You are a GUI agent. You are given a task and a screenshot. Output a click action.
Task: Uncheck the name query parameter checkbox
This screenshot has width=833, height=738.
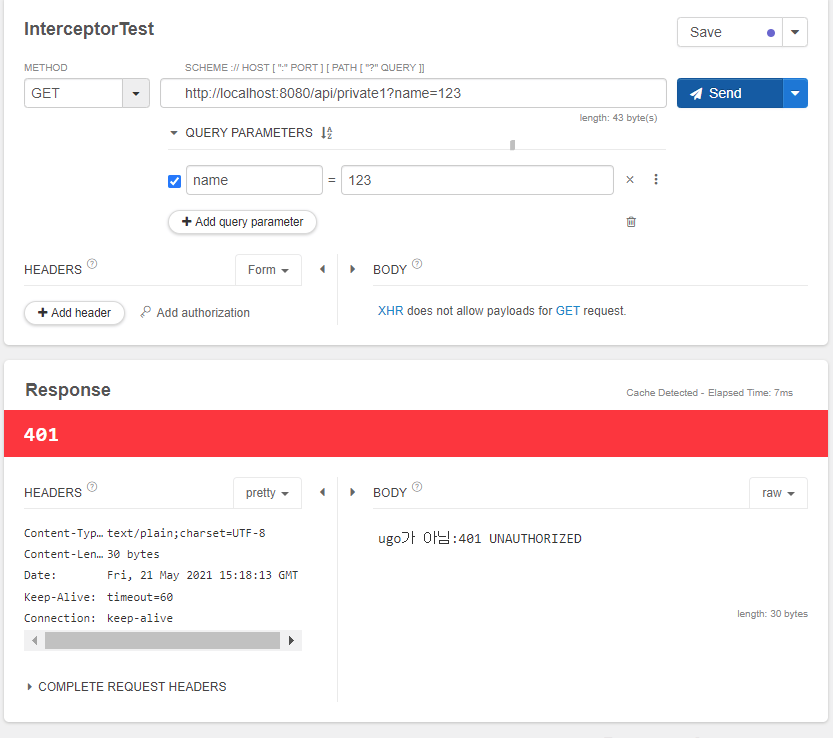(174, 181)
